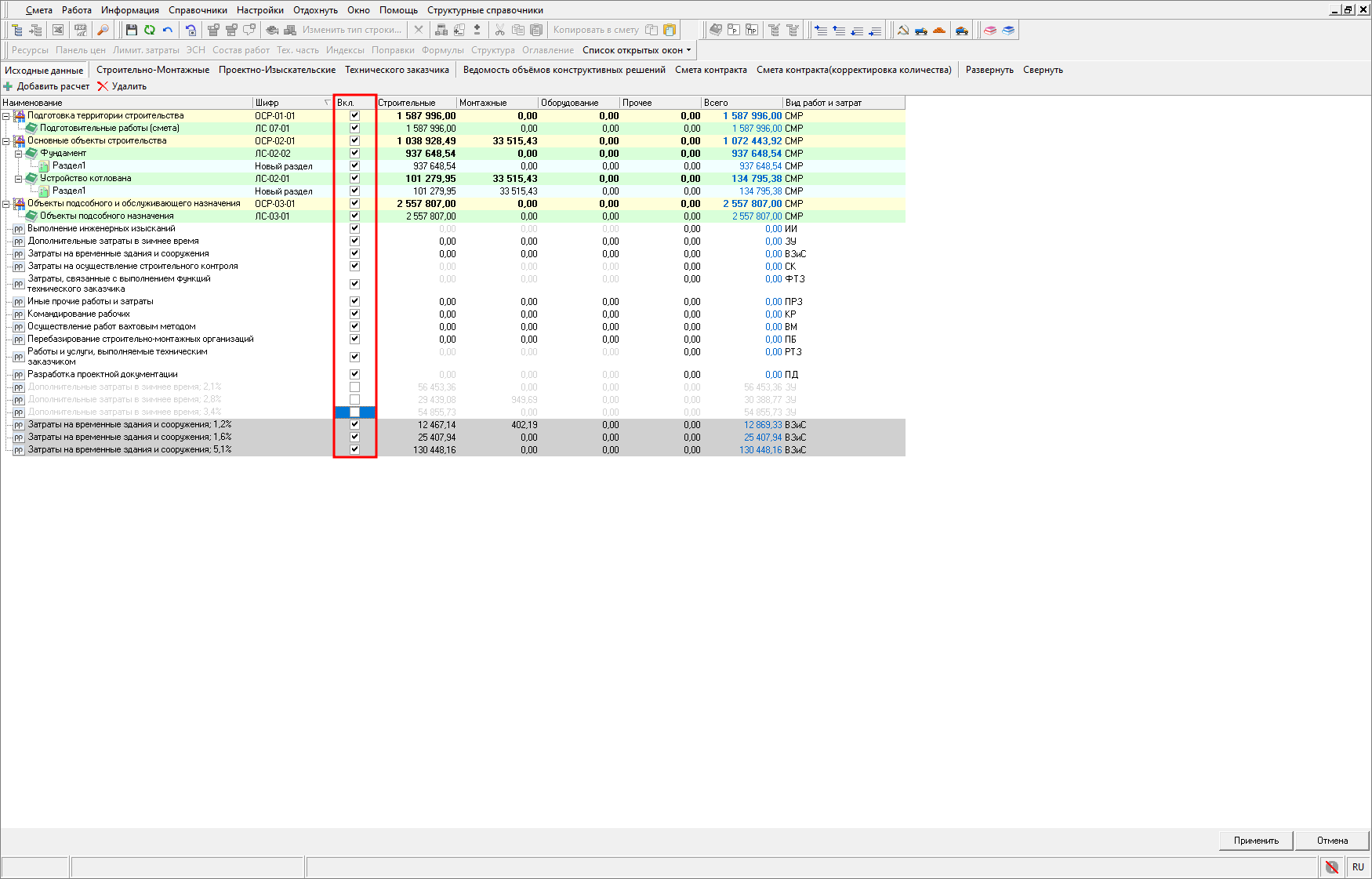Click Добавить расчет button
This screenshot has width=1372, height=879.
pyautogui.click(x=47, y=86)
